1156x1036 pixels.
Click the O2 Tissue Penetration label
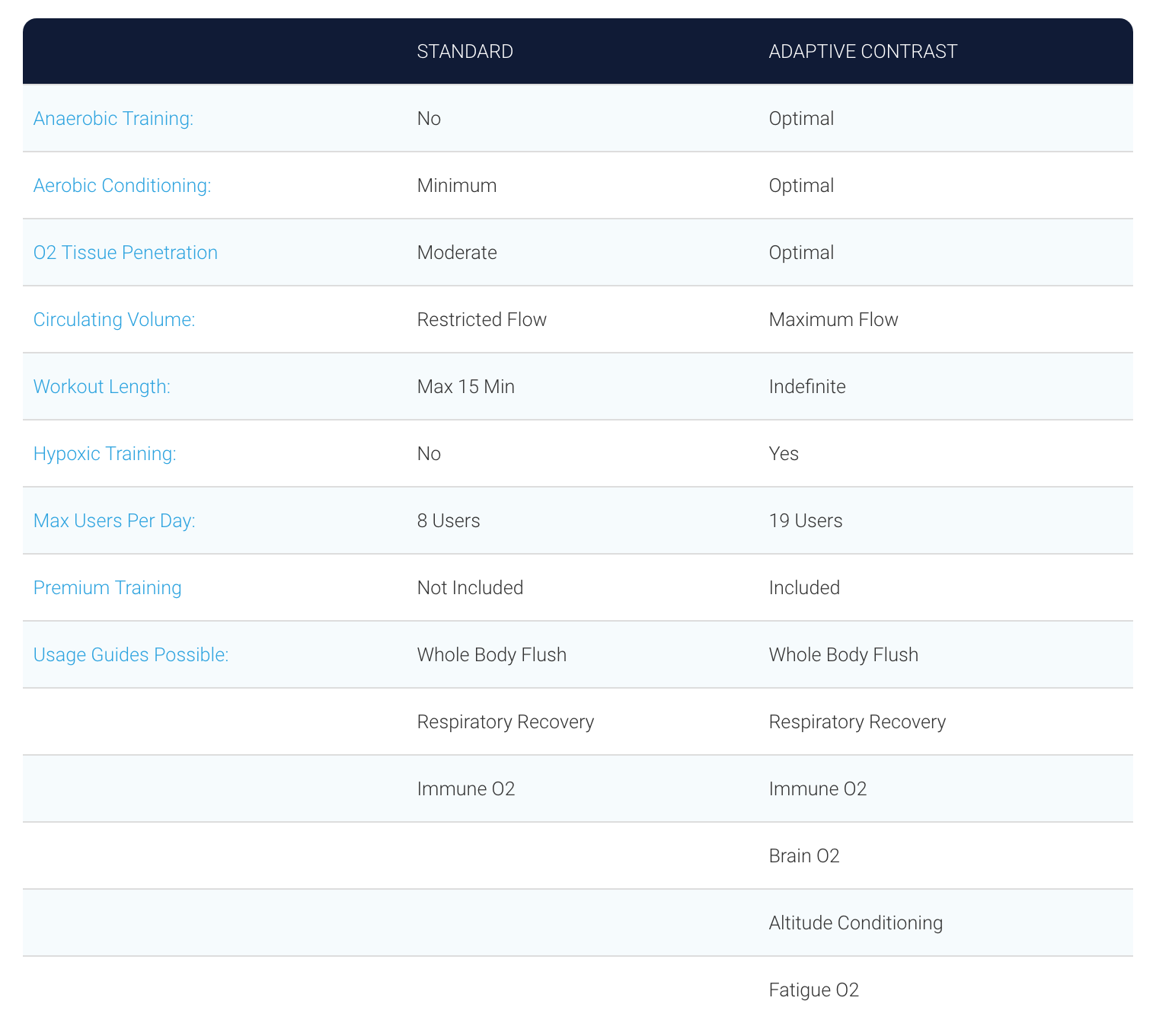pyautogui.click(x=126, y=253)
